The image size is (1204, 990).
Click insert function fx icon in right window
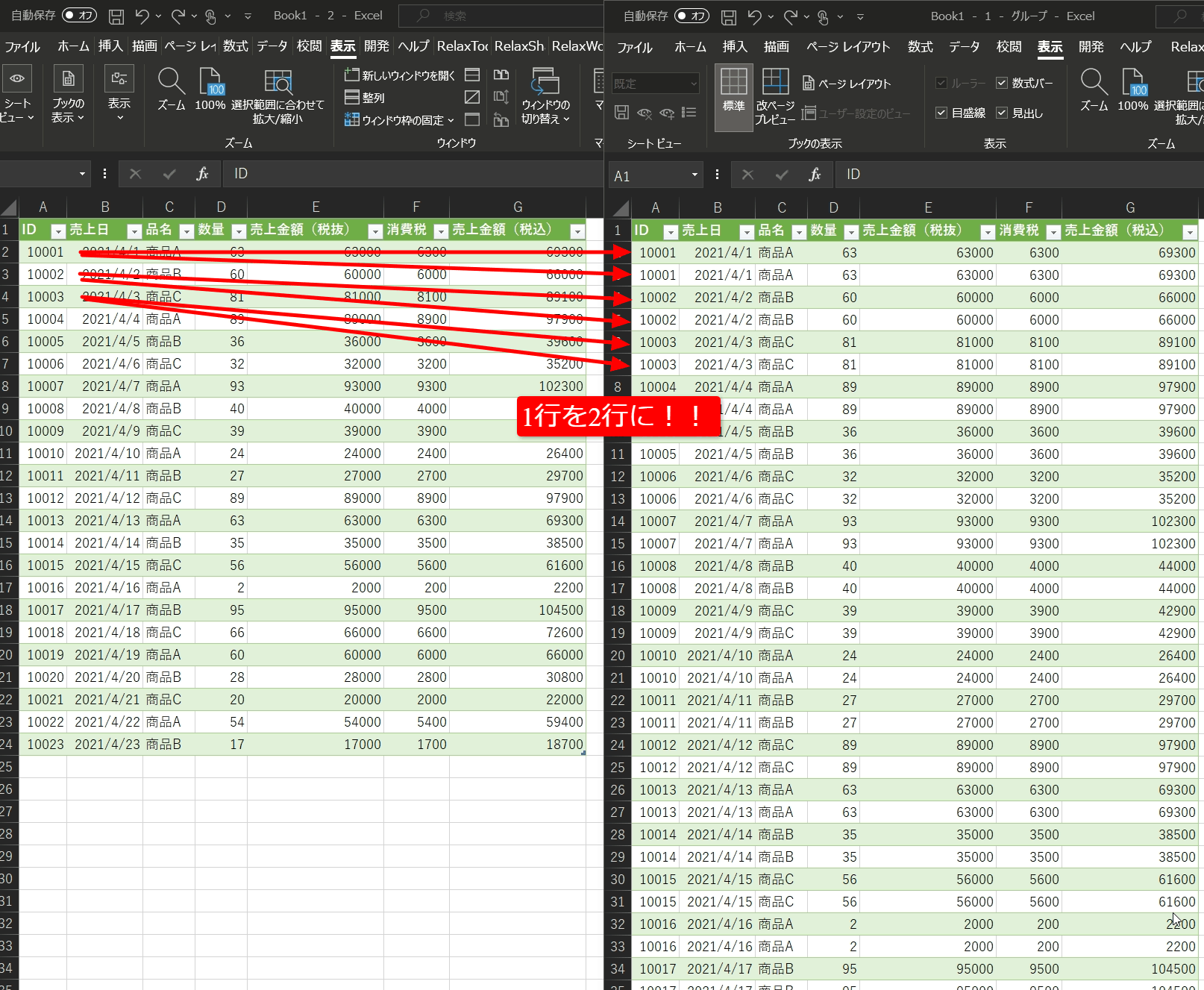pyautogui.click(x=815, y=175)
